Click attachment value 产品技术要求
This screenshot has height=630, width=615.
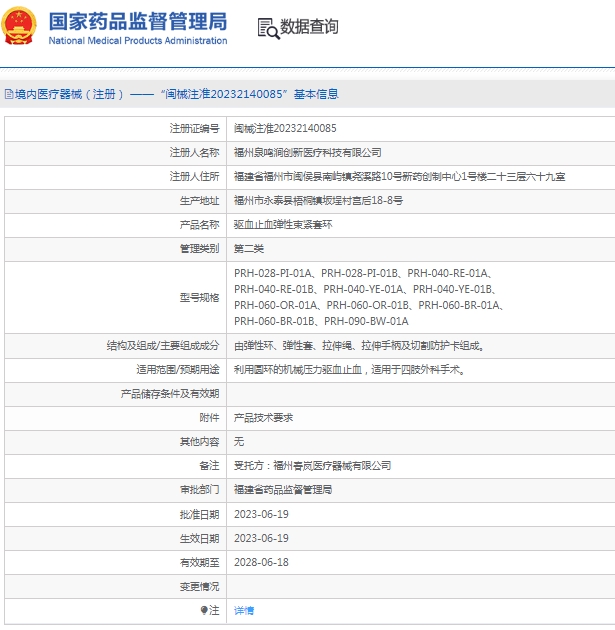coord(264,417)
